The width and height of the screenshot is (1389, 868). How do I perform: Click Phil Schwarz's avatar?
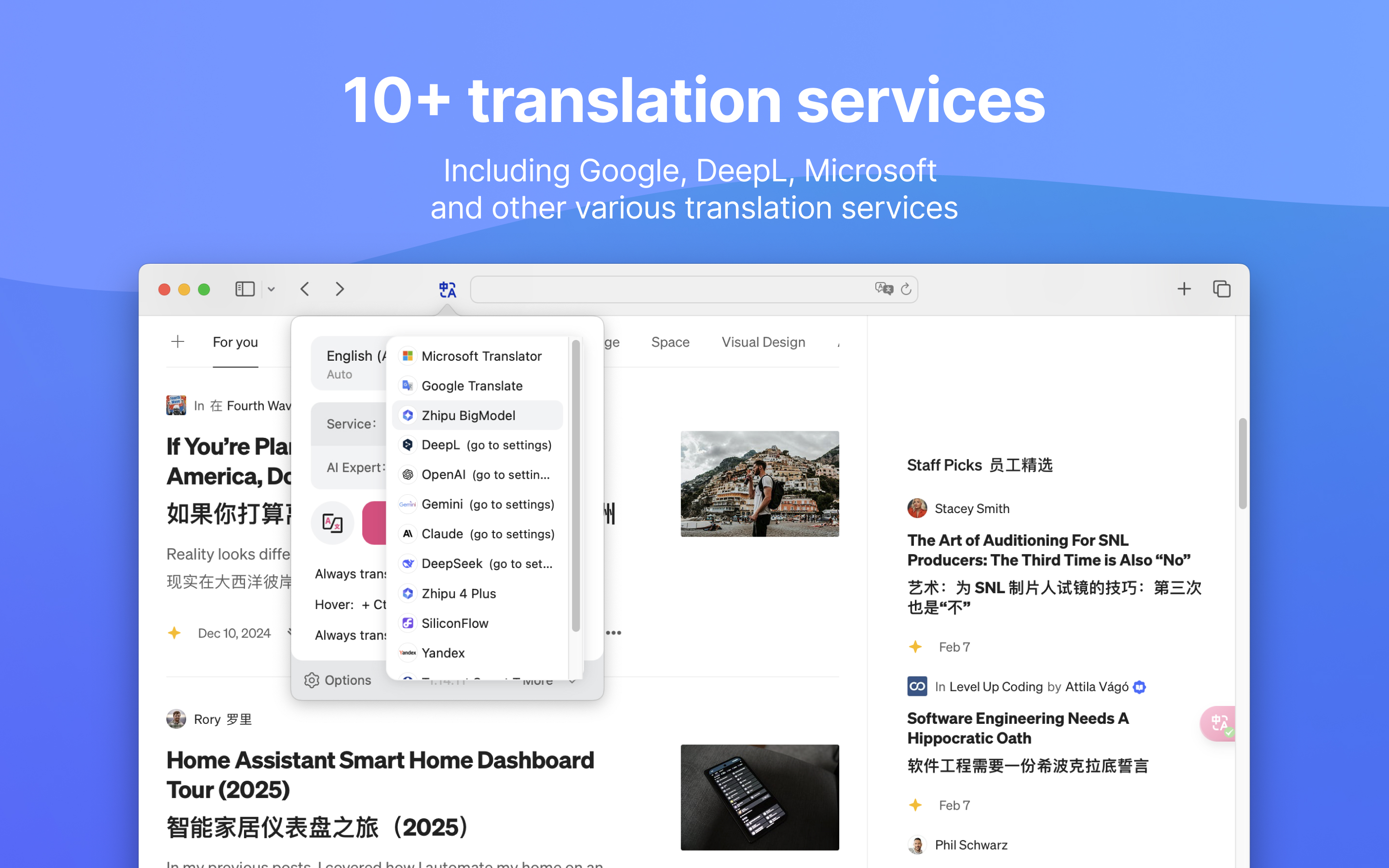click(917, 845)
